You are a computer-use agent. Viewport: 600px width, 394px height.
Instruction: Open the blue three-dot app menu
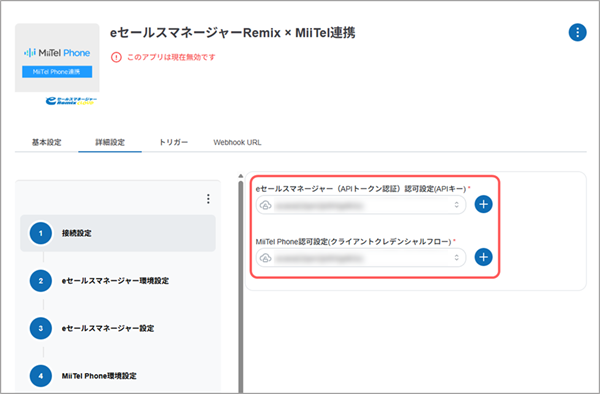click(x=577, y=33)
